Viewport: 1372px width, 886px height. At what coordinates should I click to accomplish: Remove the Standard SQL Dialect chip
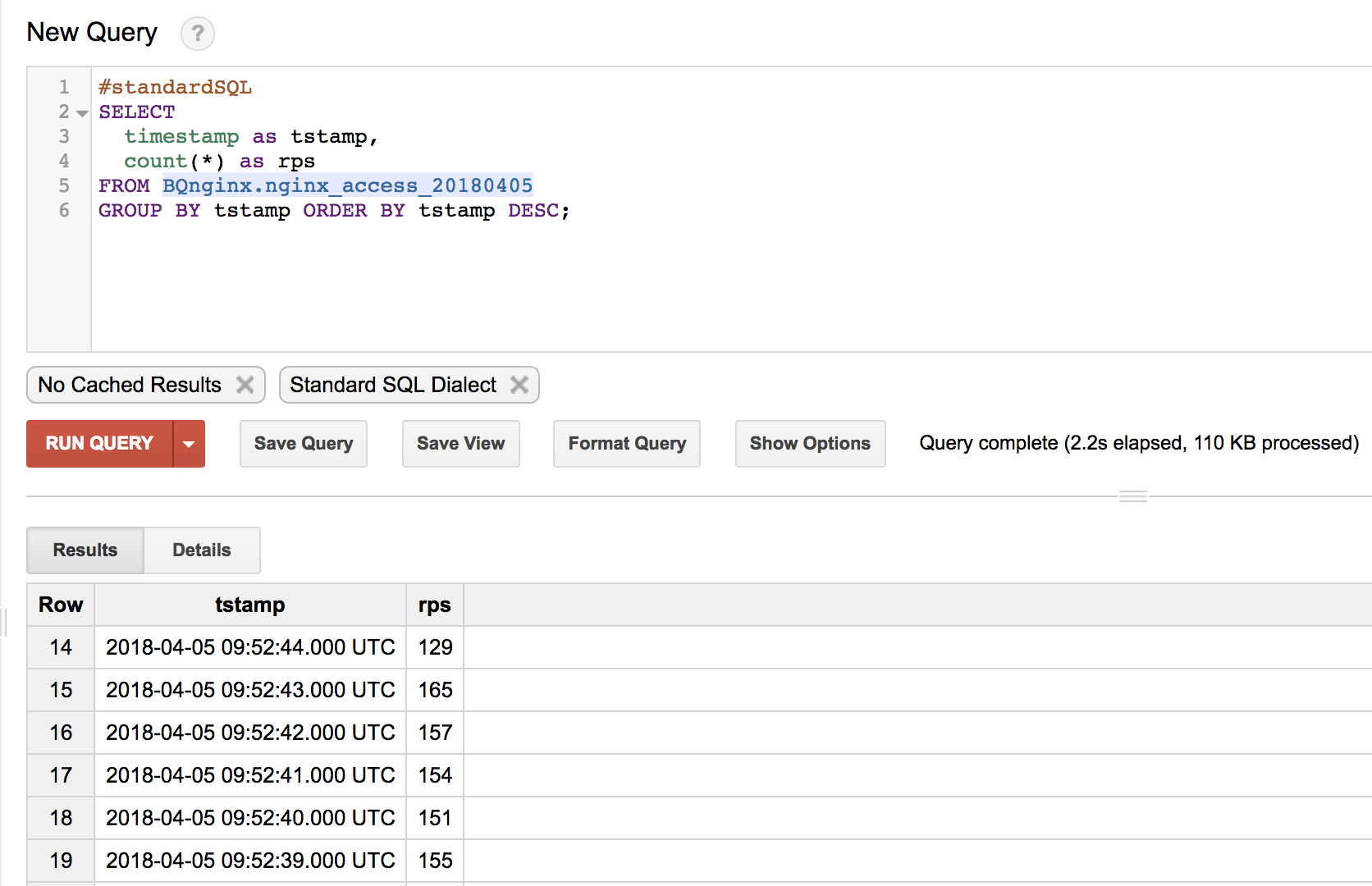519,385
